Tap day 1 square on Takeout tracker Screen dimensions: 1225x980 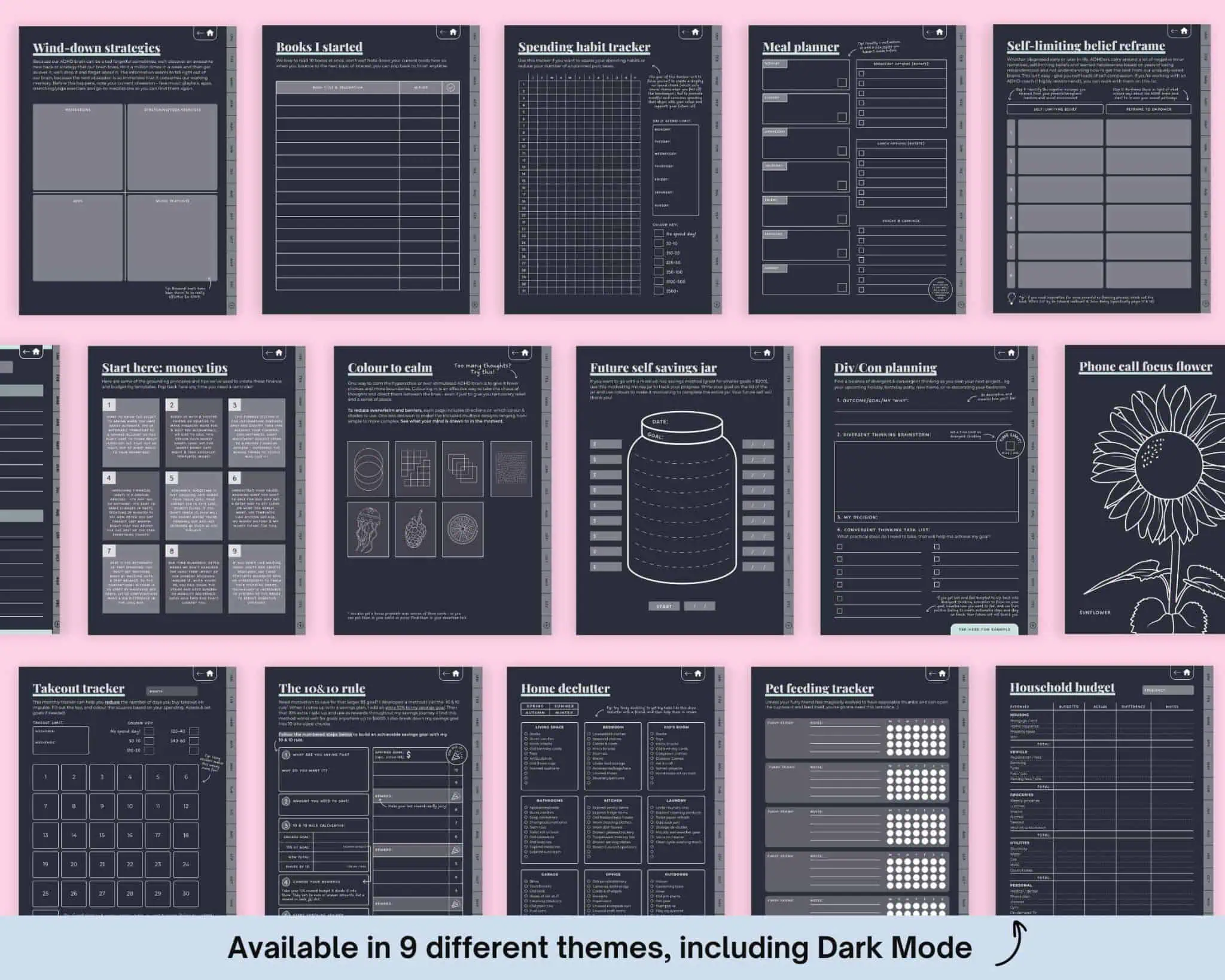tap(45, 777)
